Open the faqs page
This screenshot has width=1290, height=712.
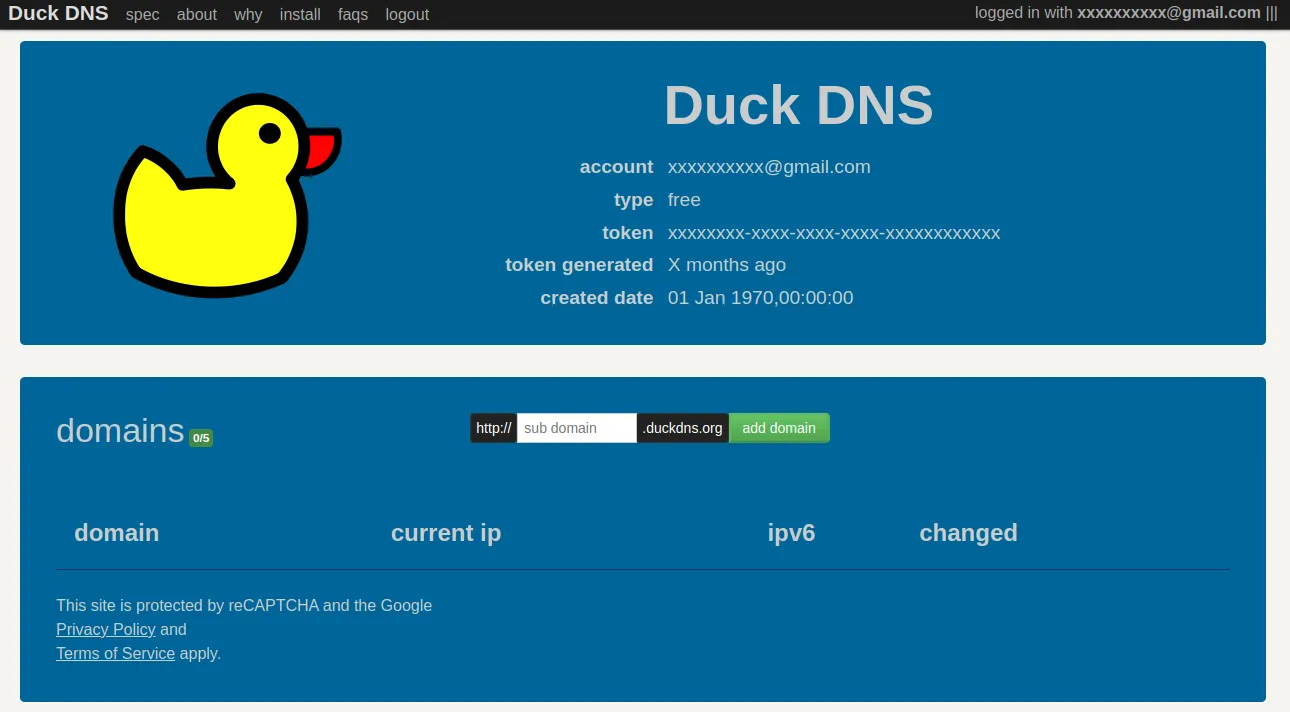tap(353, 15)
